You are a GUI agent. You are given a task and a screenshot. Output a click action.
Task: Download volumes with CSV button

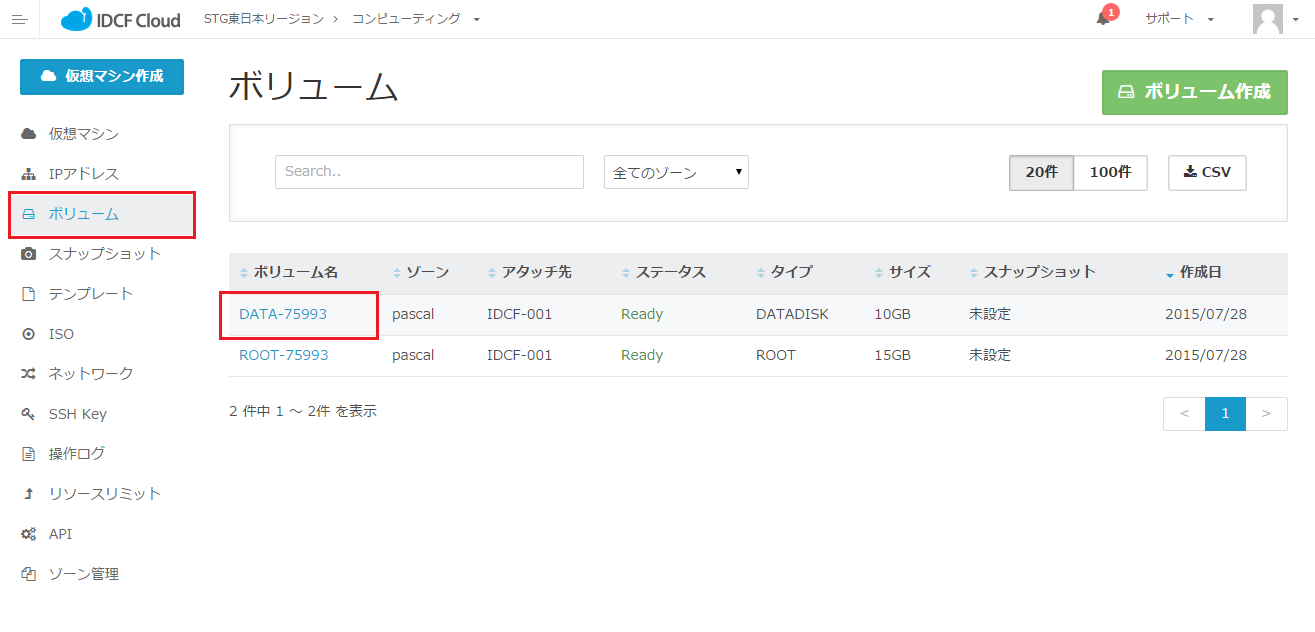1207,172
